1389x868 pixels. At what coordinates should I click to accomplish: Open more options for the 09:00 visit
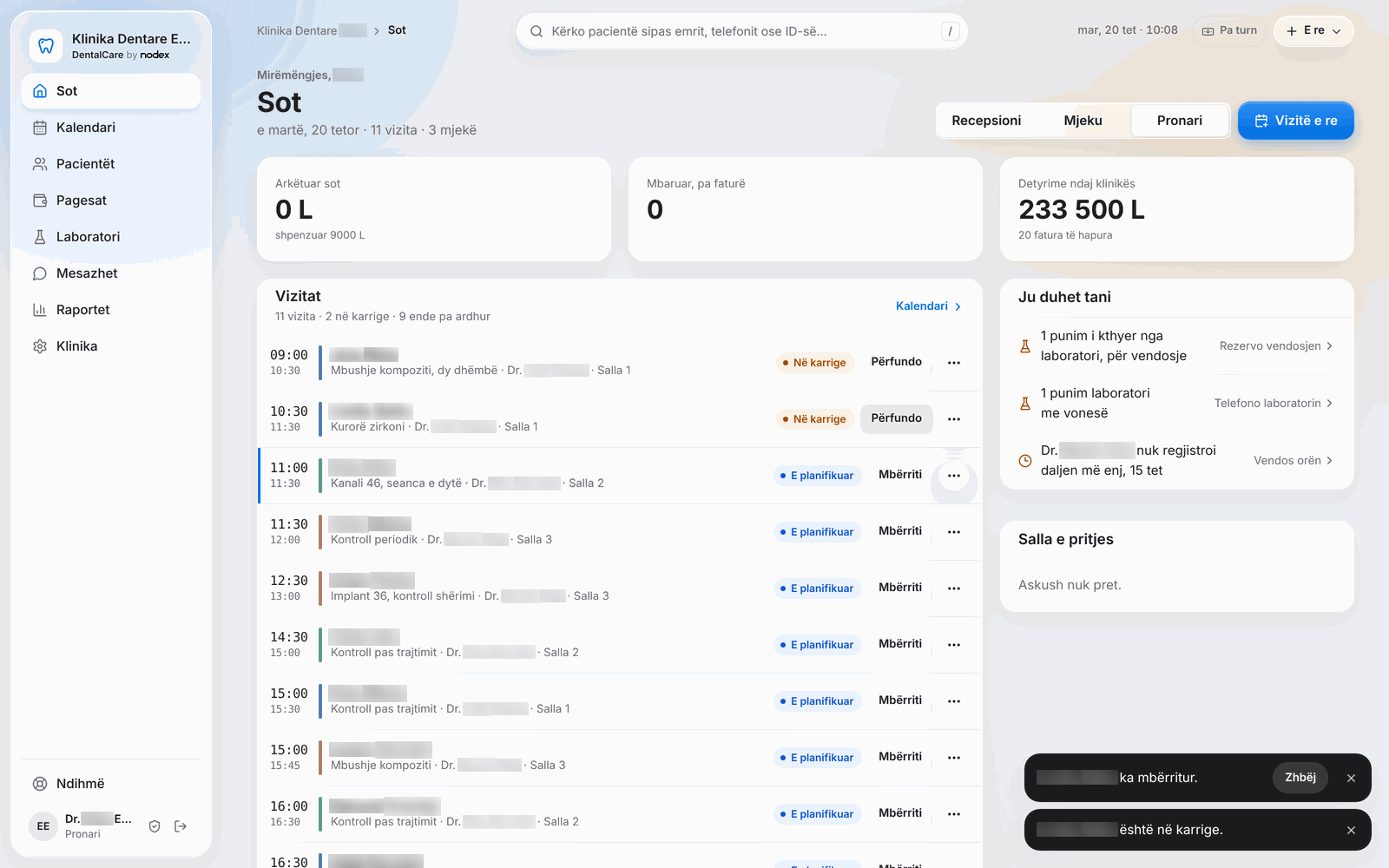point(954,363)
